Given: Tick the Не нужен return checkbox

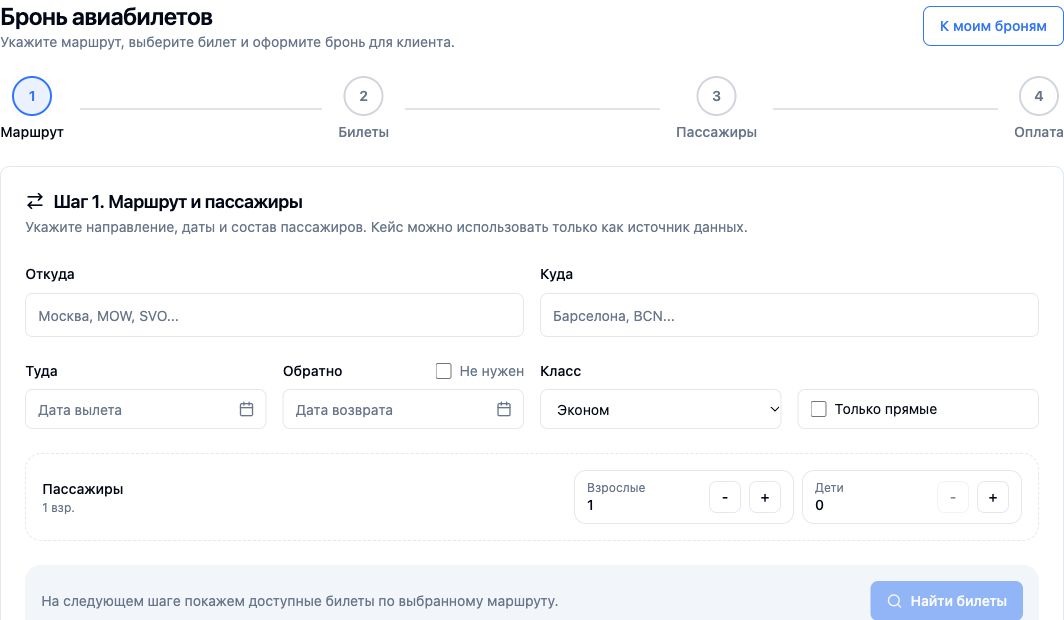Looking at the screenshot, I should coord(443,371).
